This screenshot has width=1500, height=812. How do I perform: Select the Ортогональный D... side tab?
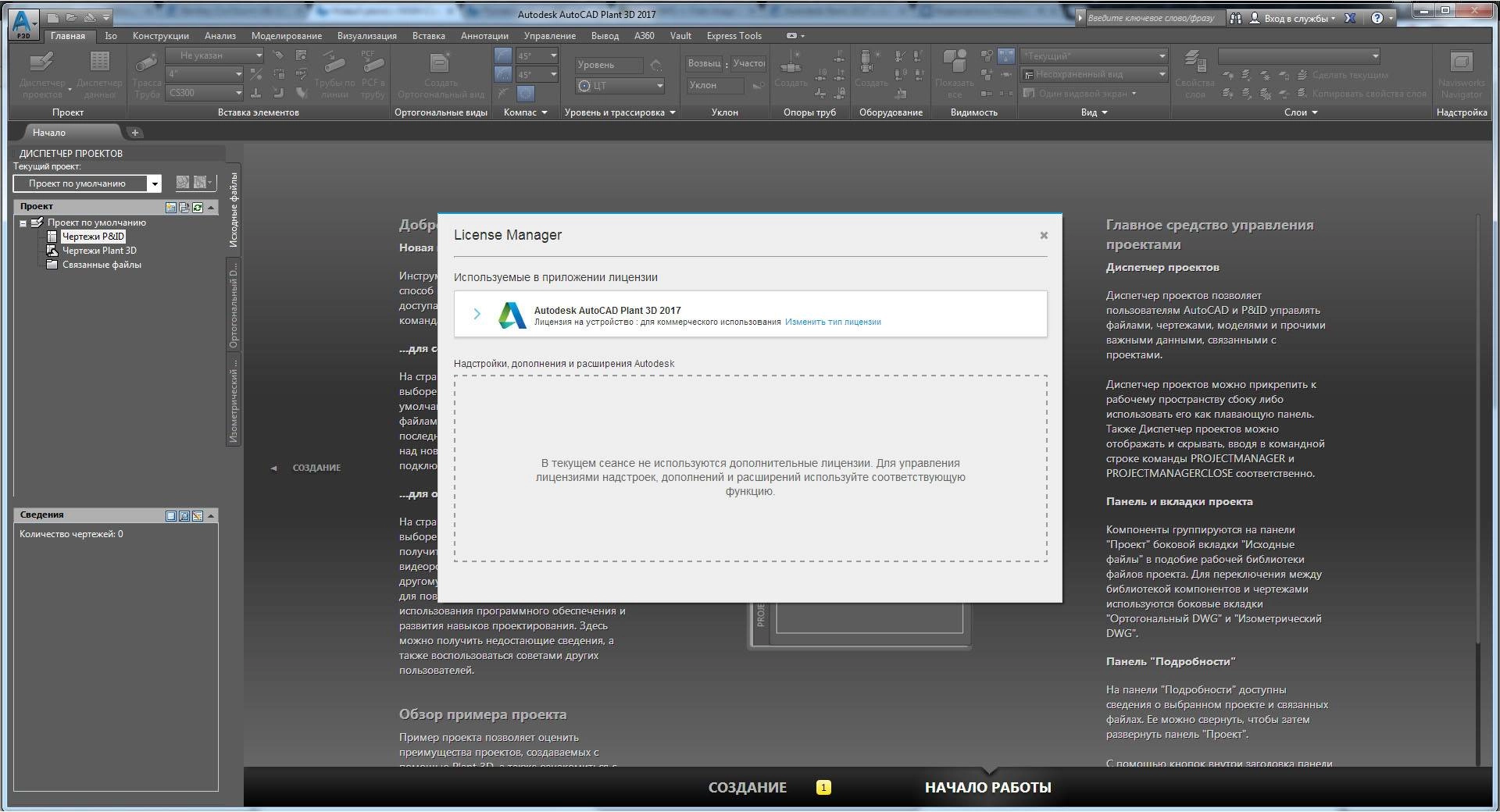coord(233,305)
